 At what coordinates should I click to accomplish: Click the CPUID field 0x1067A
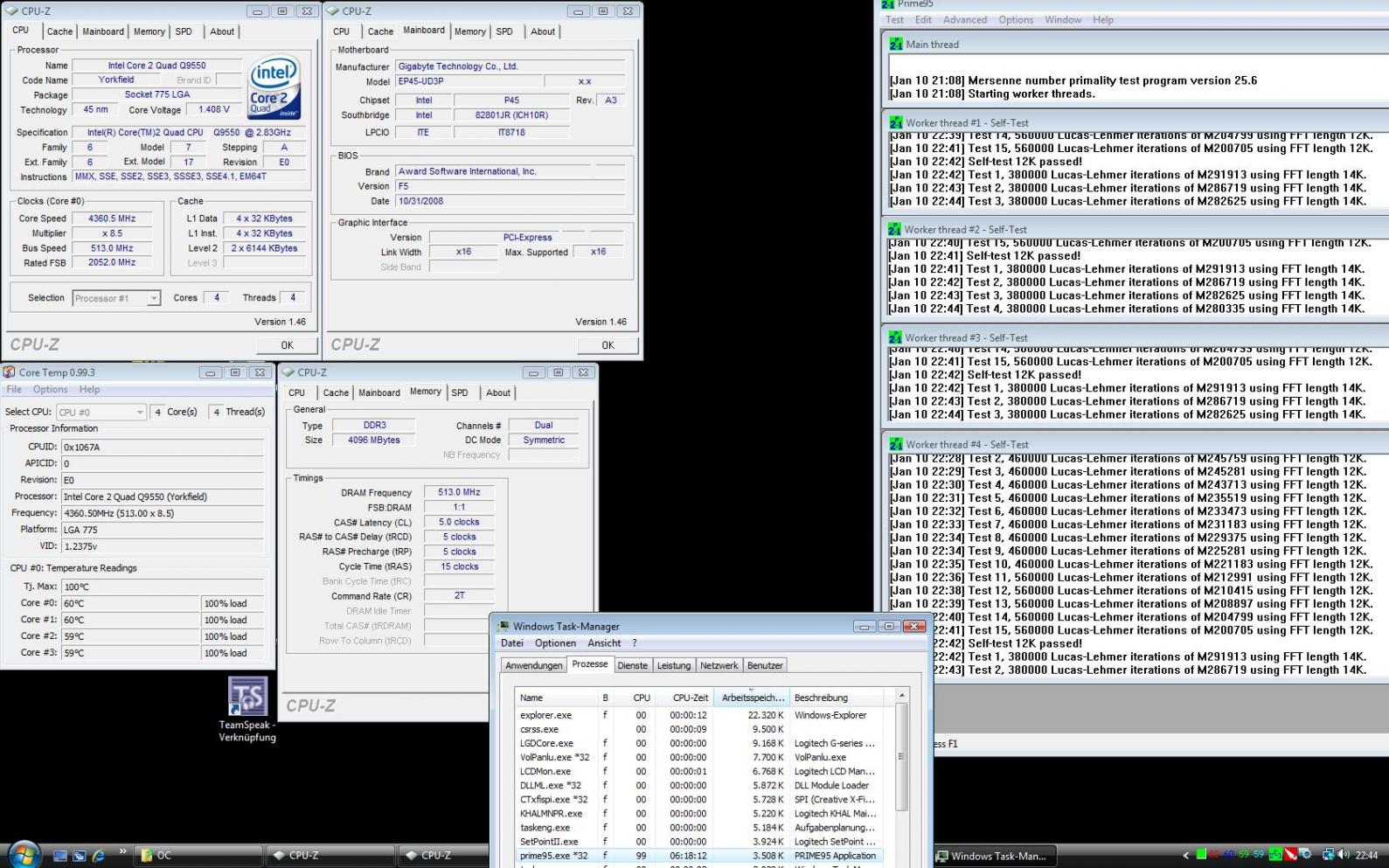[162, 447]
